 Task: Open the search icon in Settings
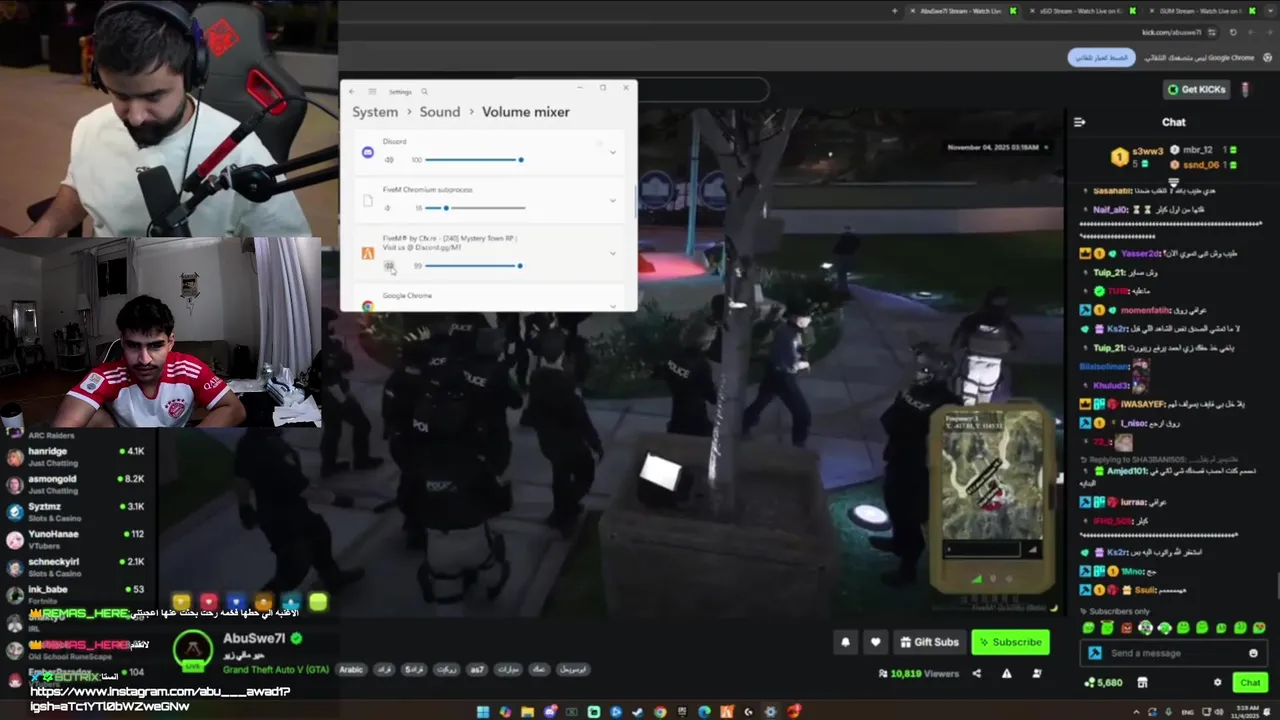pos(424,92)
